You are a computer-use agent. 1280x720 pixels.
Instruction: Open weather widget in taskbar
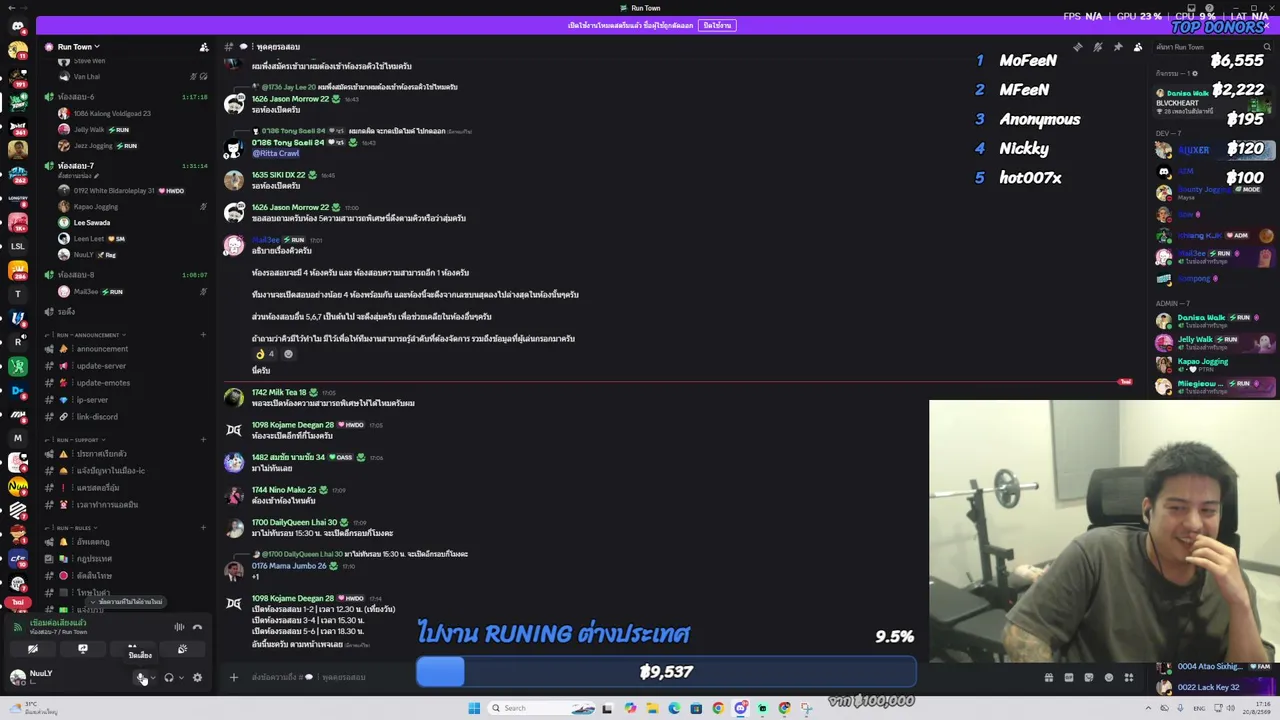click(32, 708)
